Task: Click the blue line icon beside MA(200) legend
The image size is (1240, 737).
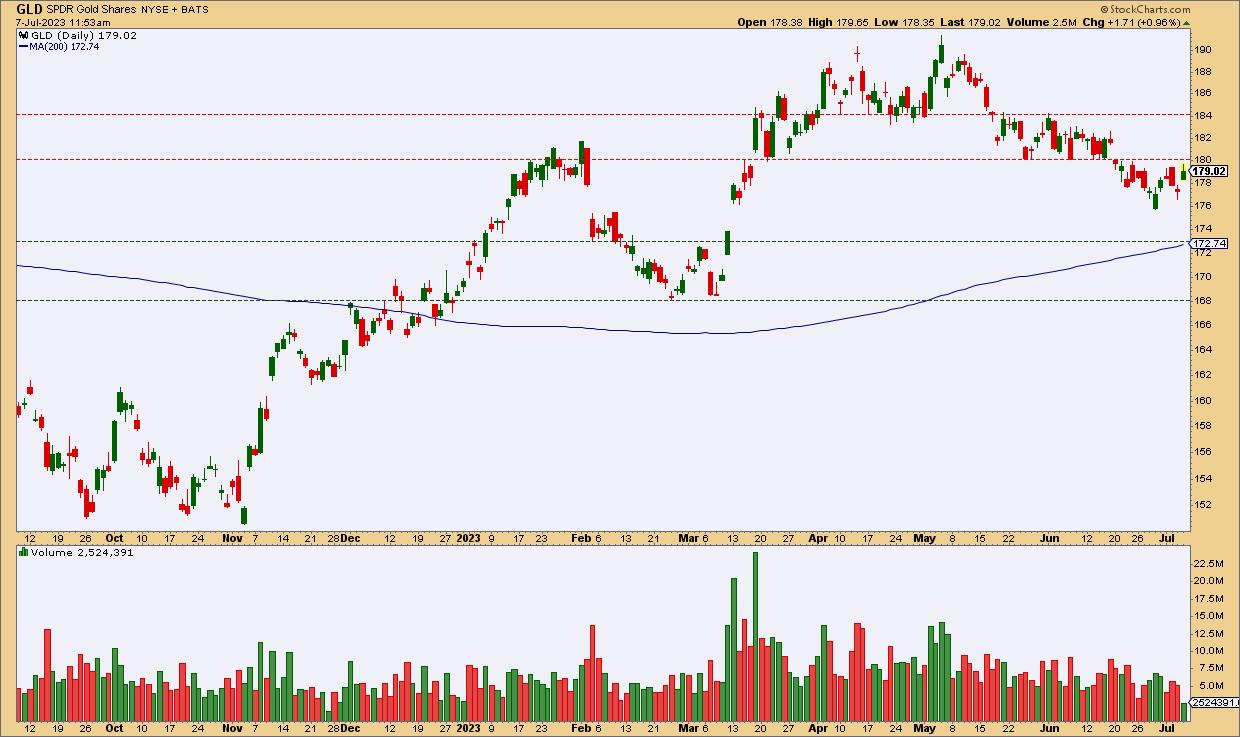Action: [24, 47]
